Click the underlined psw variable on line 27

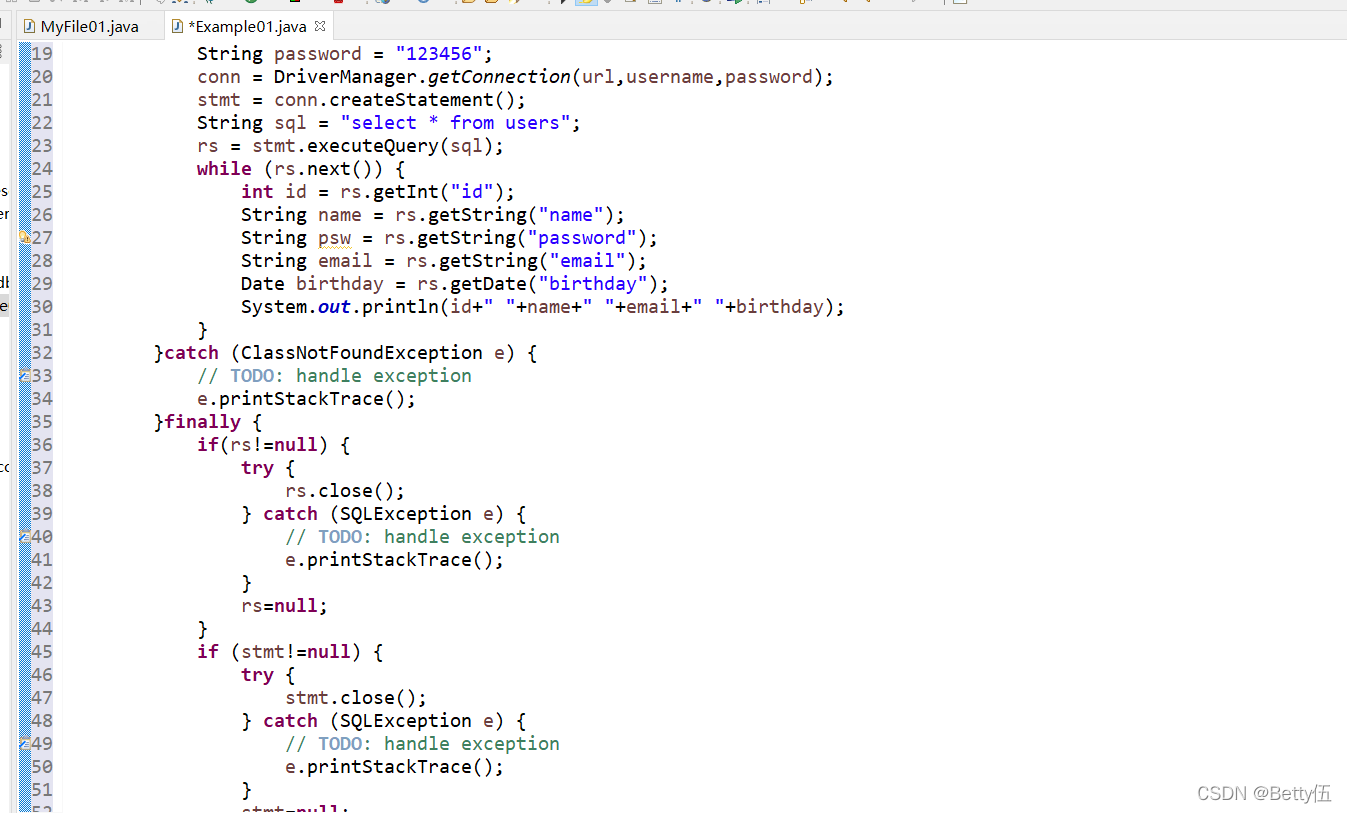pos(334,238)
